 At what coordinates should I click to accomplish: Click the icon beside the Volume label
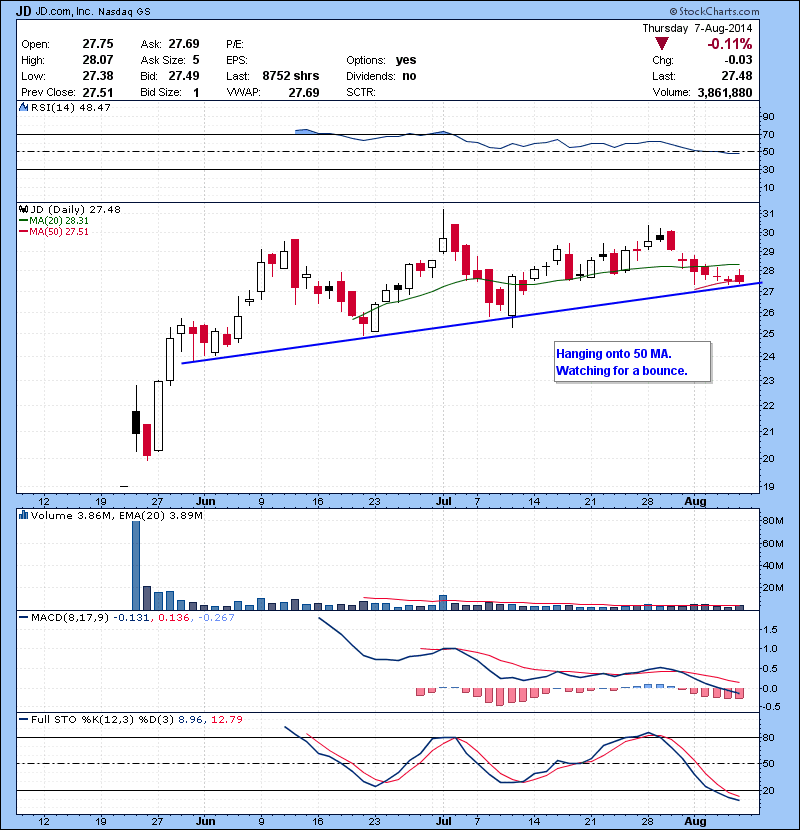point(24,516)
